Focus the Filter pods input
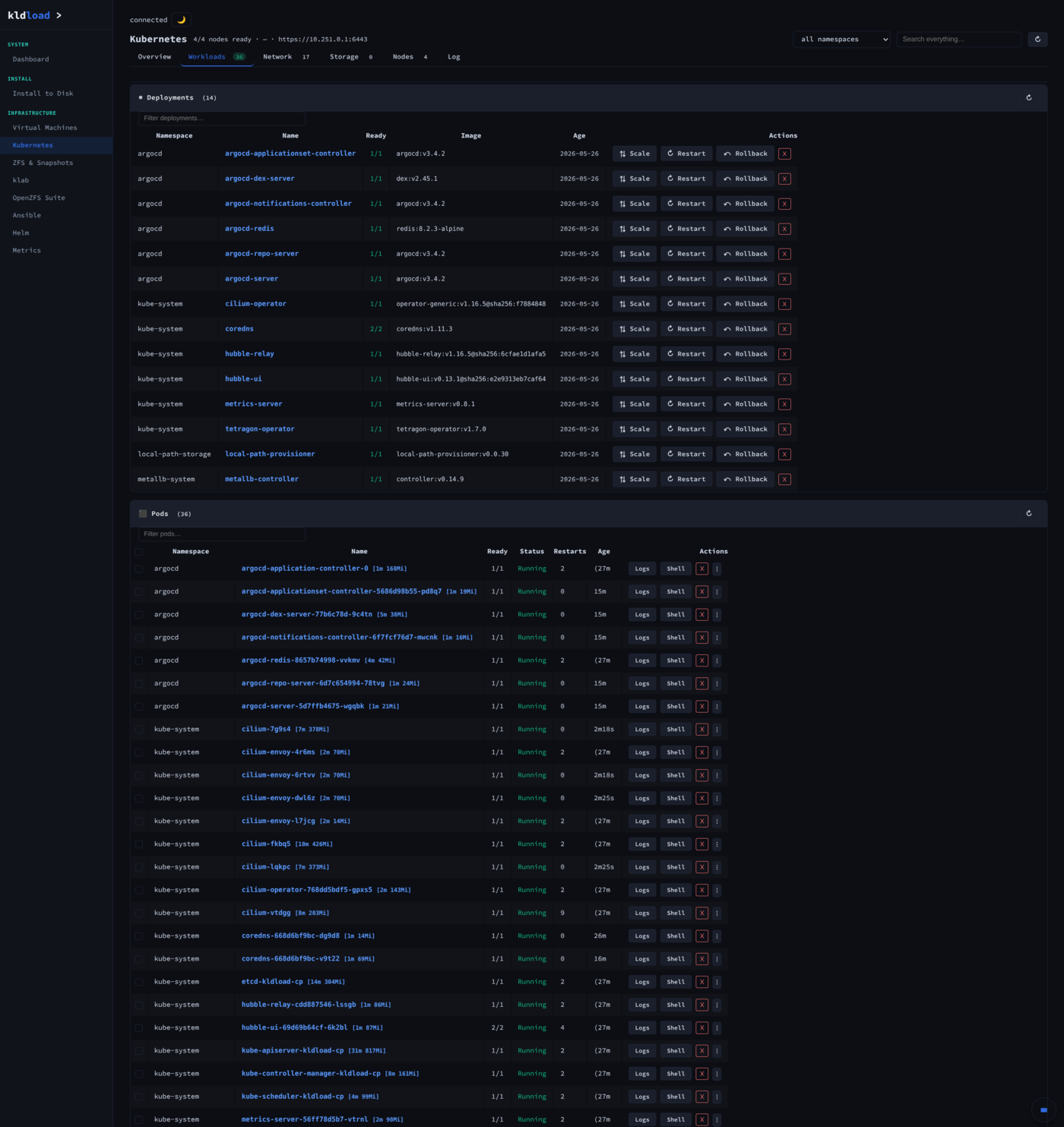This screenshot has width=1064, height=1127. [x=221, y=533]
